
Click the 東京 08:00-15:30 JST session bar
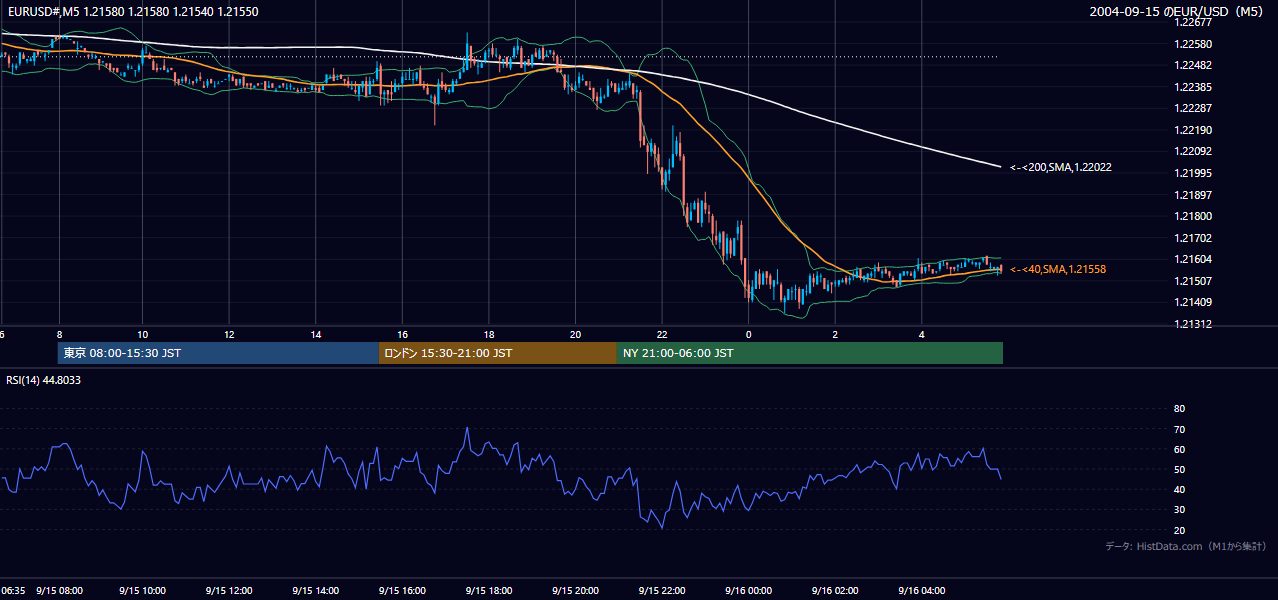[x=218, y=353]
